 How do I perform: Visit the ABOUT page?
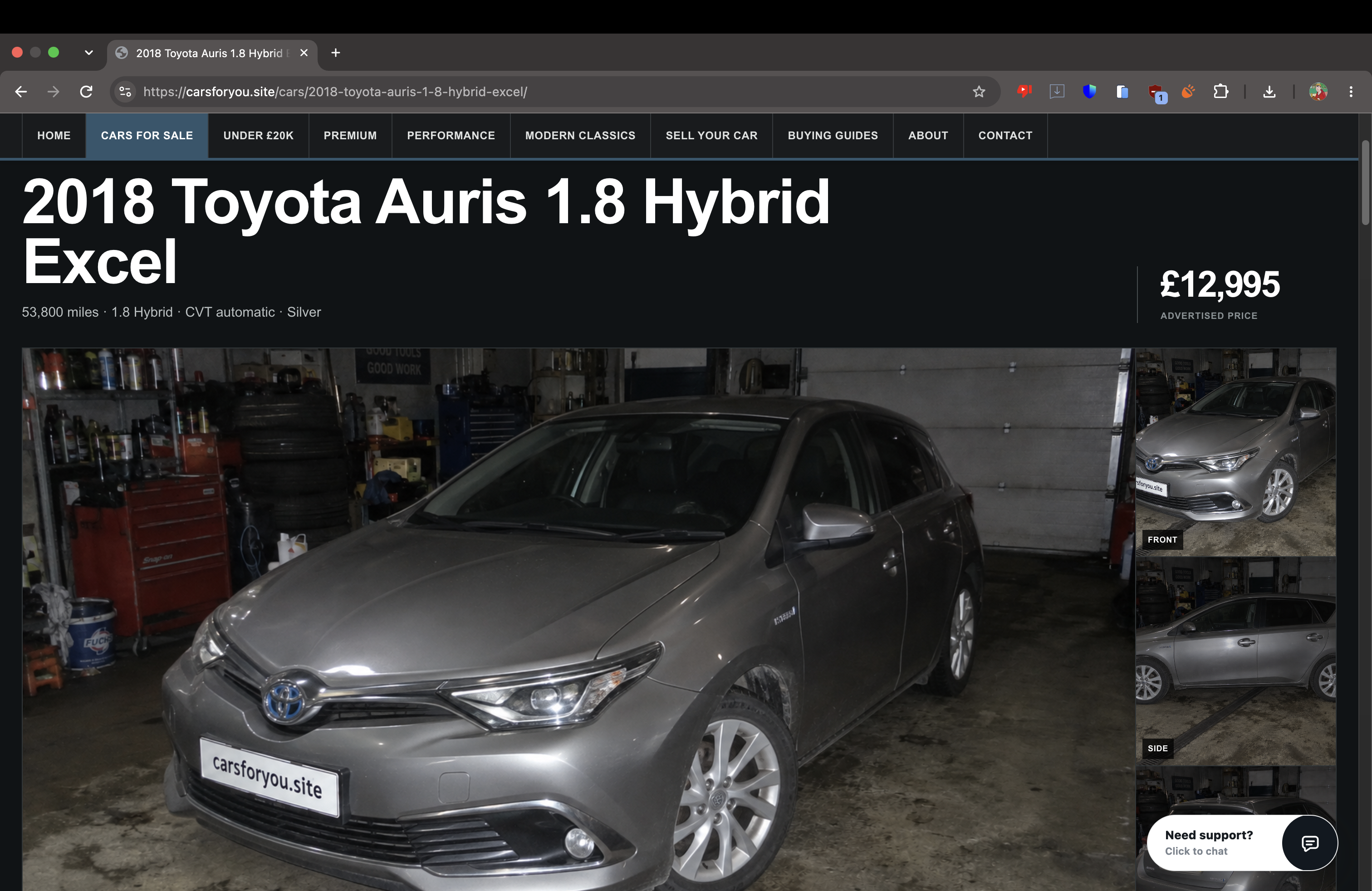point(928,136)
